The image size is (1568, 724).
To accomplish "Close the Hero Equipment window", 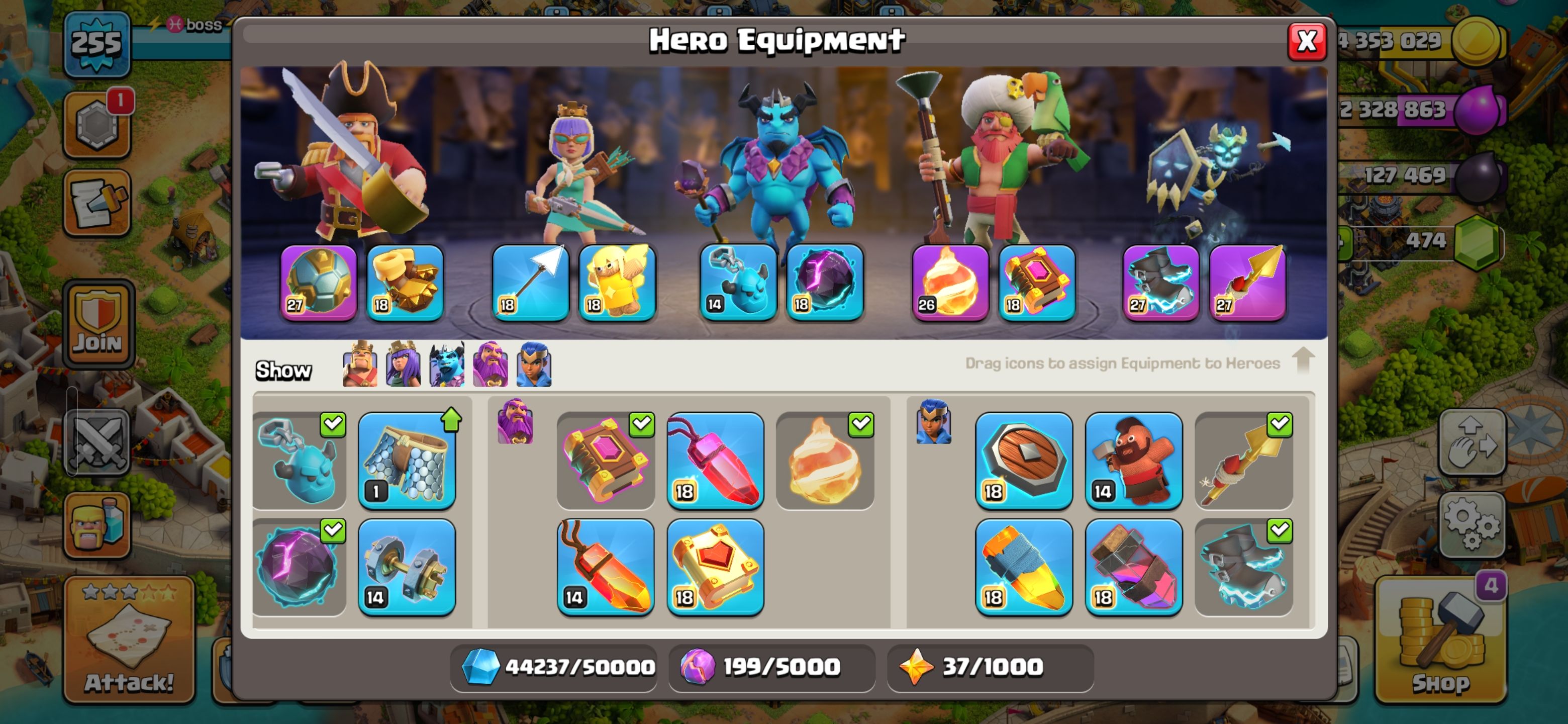I will [1306, 41].
